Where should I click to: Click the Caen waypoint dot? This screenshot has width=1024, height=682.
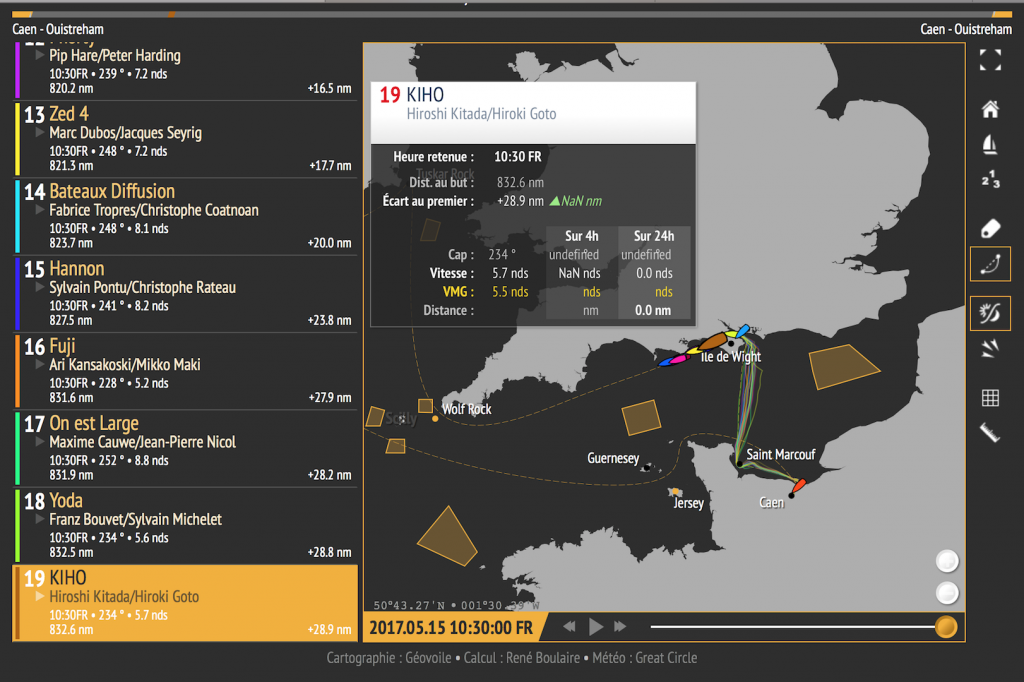coord(791,496)
